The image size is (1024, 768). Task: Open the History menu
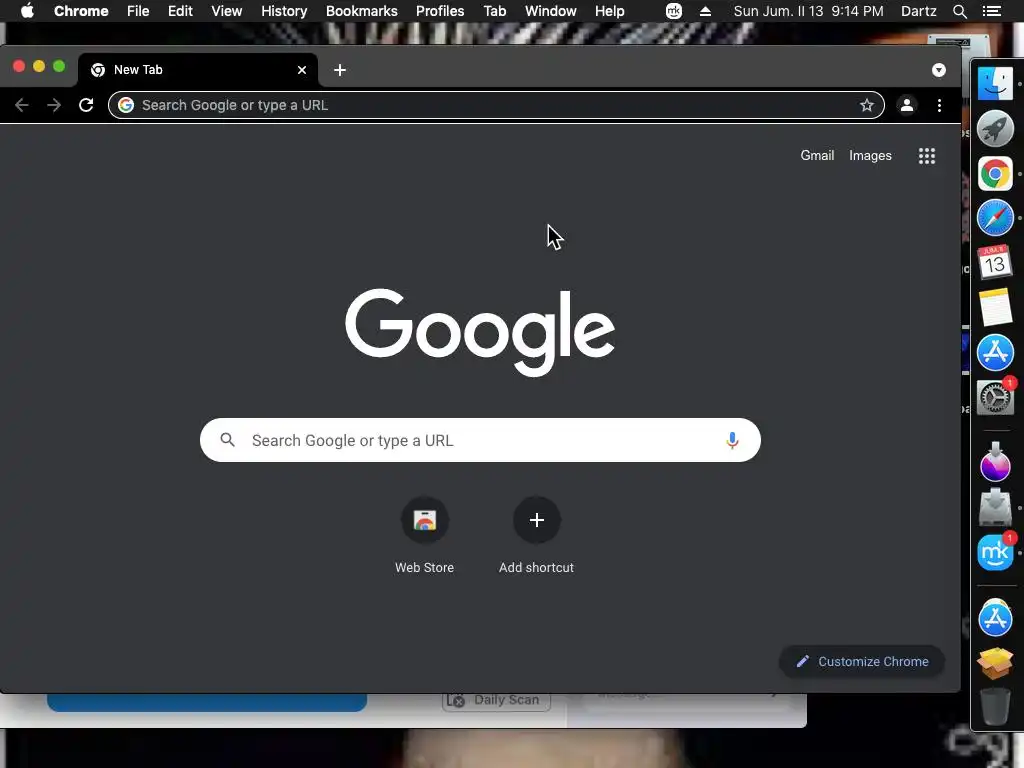coord(284,11)
